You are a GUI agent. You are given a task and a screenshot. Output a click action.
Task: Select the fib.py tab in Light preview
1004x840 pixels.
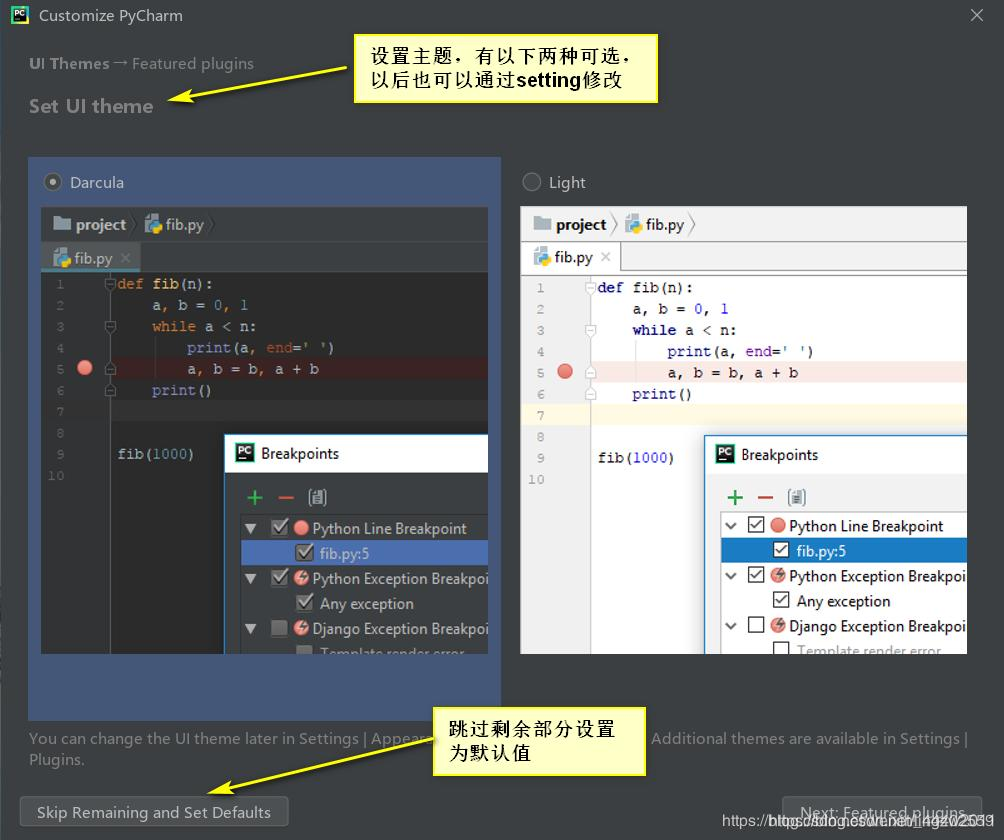(571, 257)
